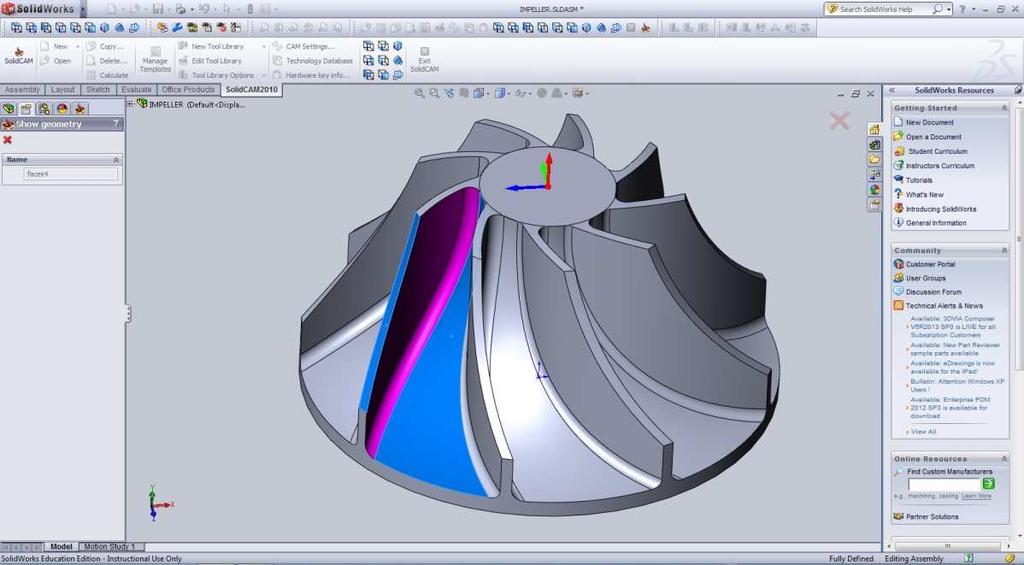Click red X confirmation corner in viewport

click(840, 120)
